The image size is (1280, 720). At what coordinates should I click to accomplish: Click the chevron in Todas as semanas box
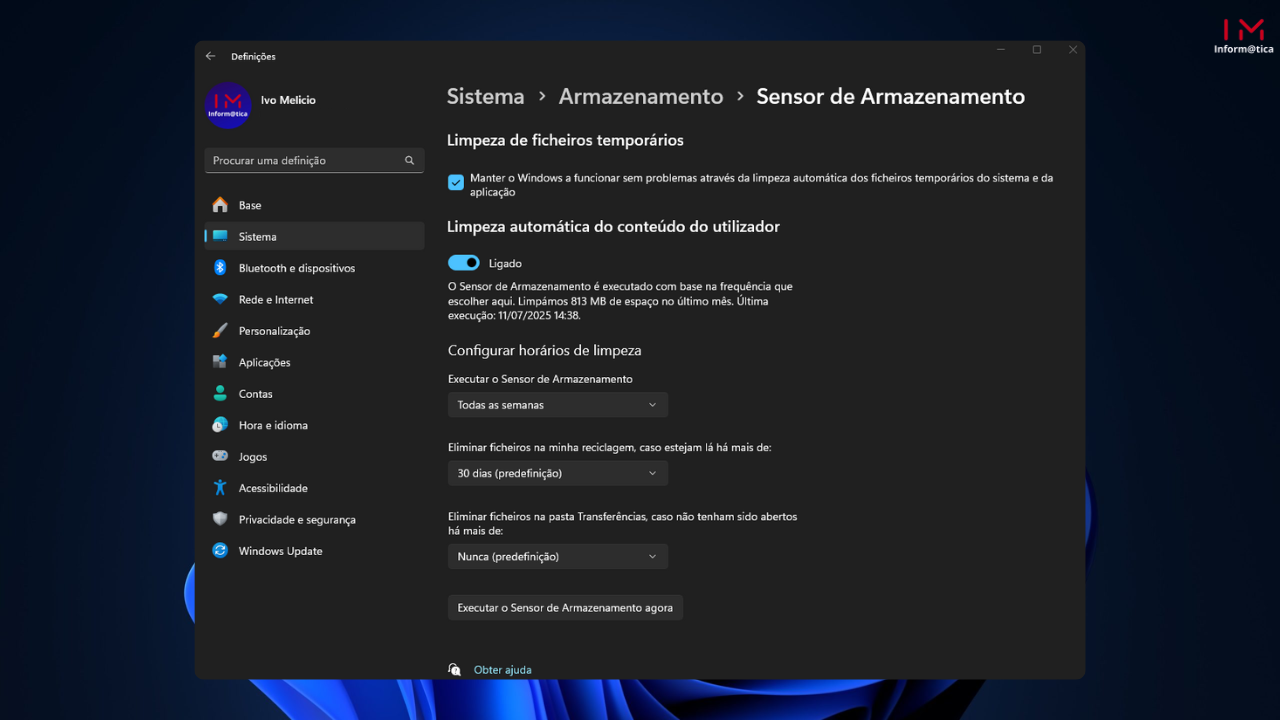click(652, 405)
